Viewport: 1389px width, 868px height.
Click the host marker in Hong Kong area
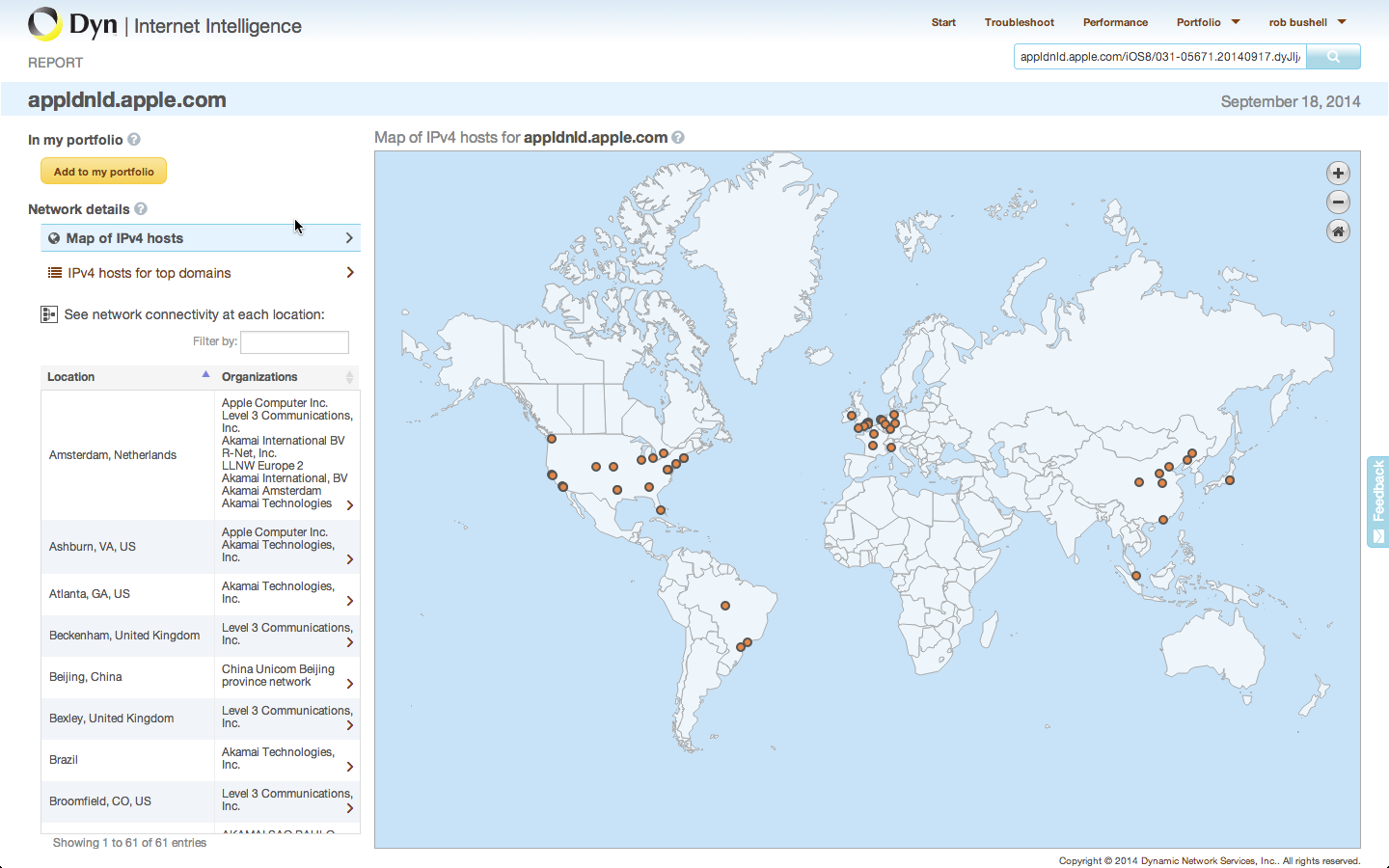click(x=1163, y=520)
